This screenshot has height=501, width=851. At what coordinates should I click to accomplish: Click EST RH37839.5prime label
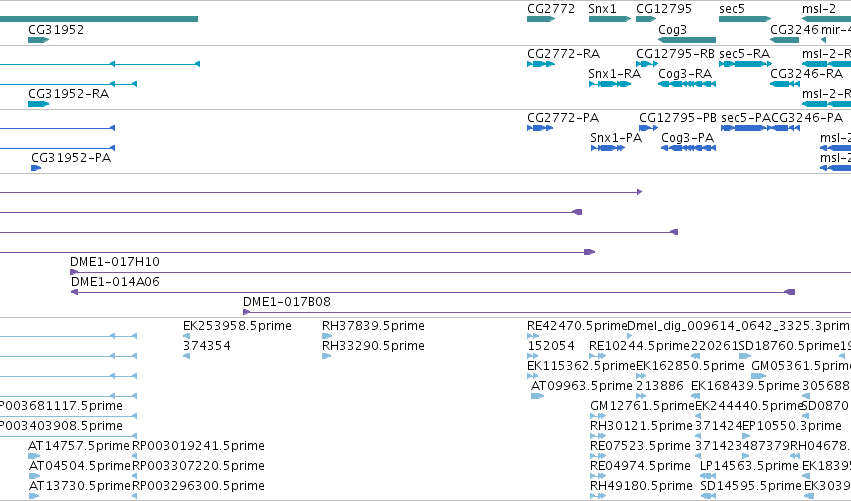click(x=373, y=326)
